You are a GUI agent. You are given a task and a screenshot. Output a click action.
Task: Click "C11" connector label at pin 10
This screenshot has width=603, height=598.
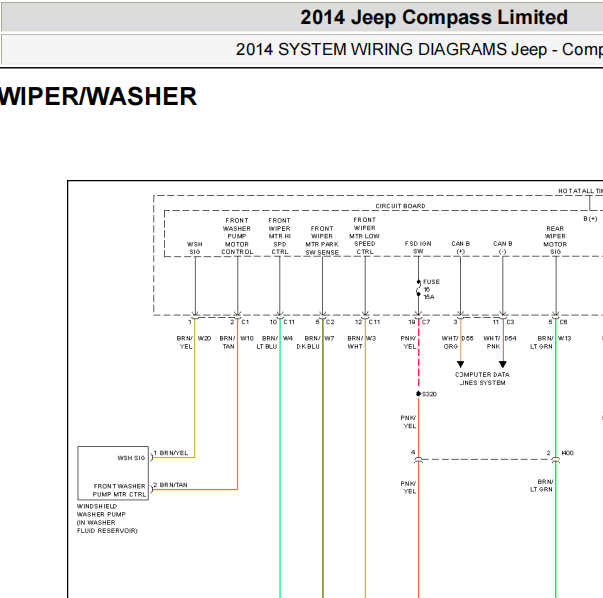[x=289, y=322]
